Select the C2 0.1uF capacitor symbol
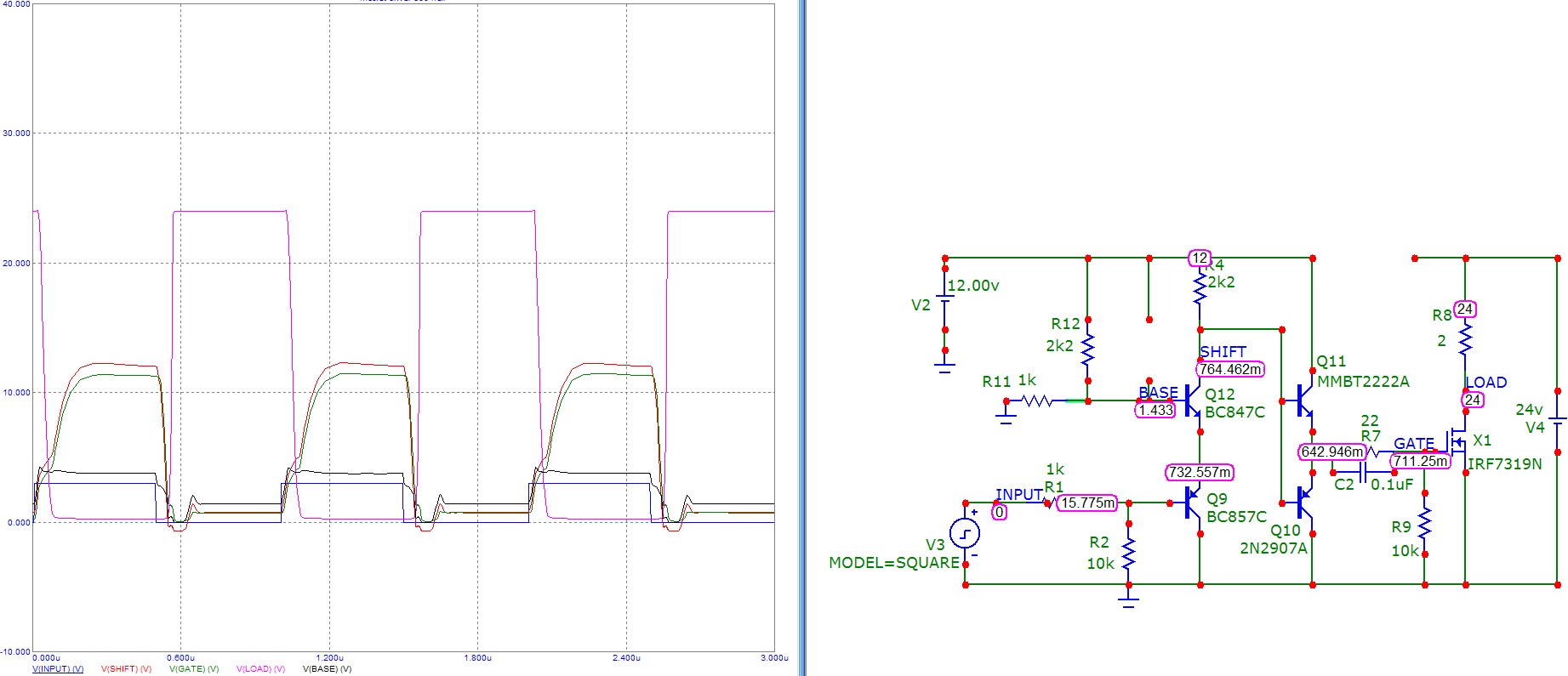The width and height of the screenshot is (1568, 676). click(1364, 473)
